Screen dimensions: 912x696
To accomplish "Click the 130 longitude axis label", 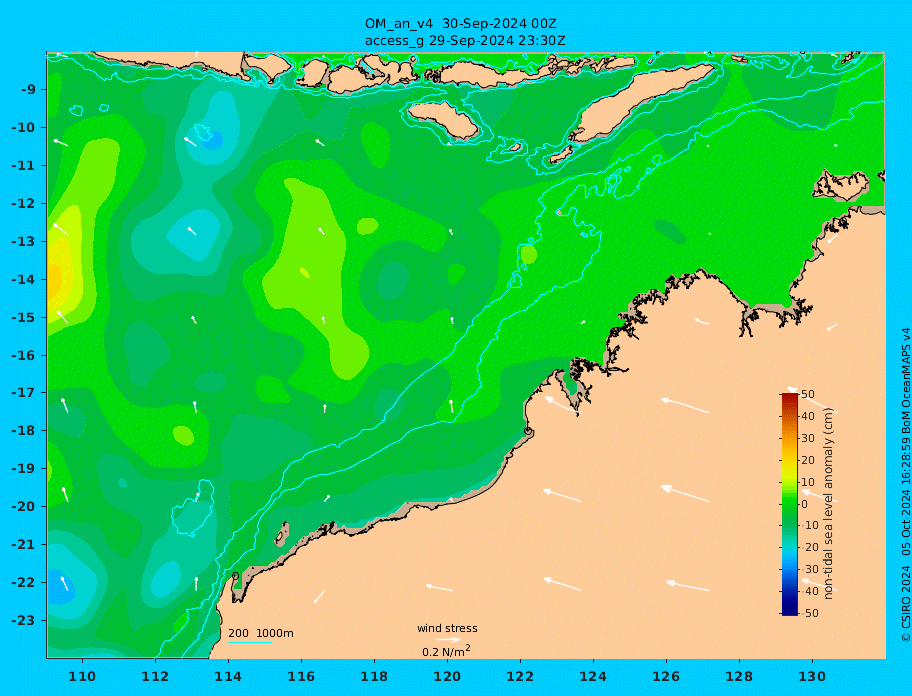I will (812, 676).
